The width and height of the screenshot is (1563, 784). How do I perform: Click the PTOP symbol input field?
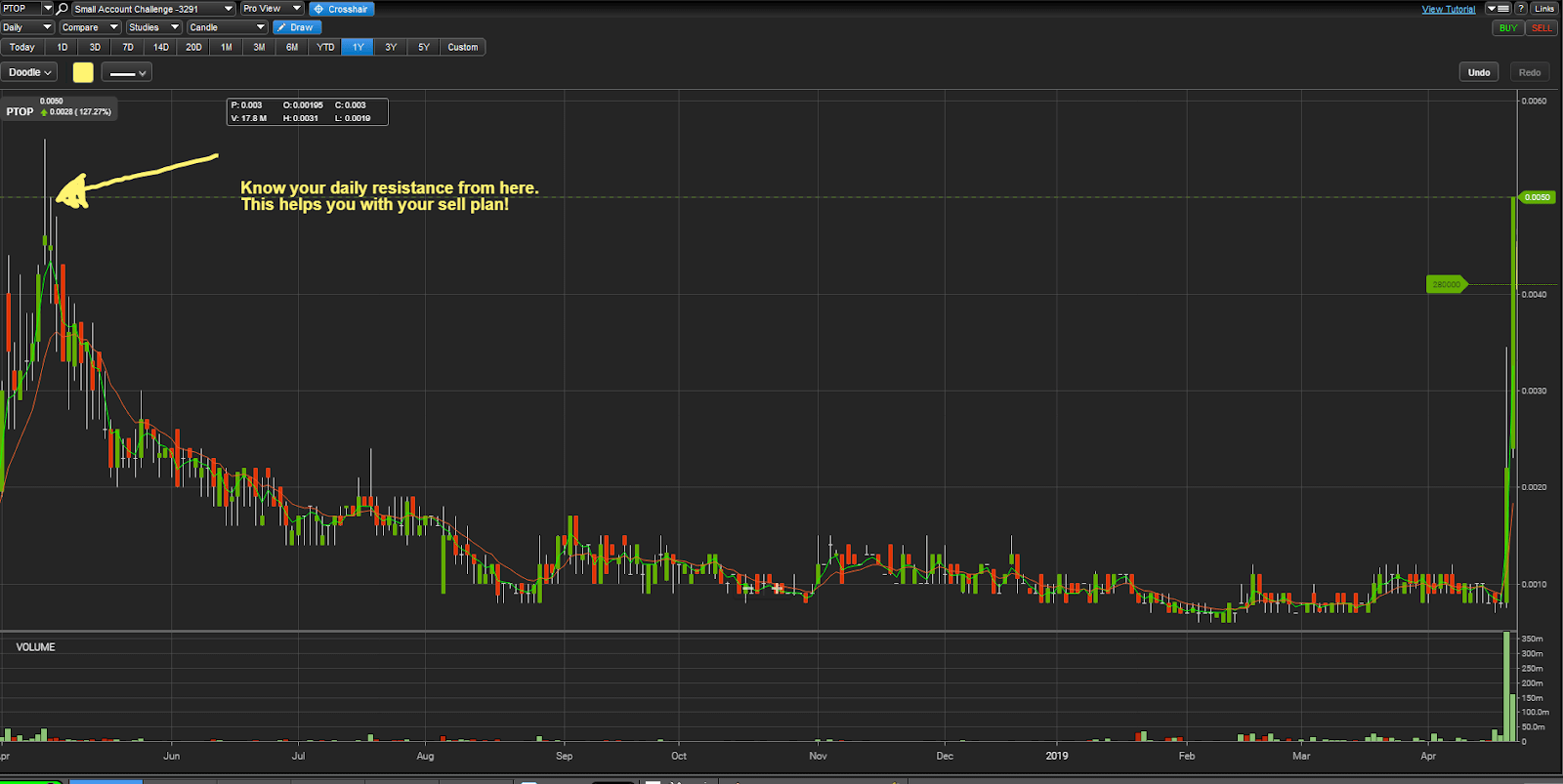(x=21, y=9)
